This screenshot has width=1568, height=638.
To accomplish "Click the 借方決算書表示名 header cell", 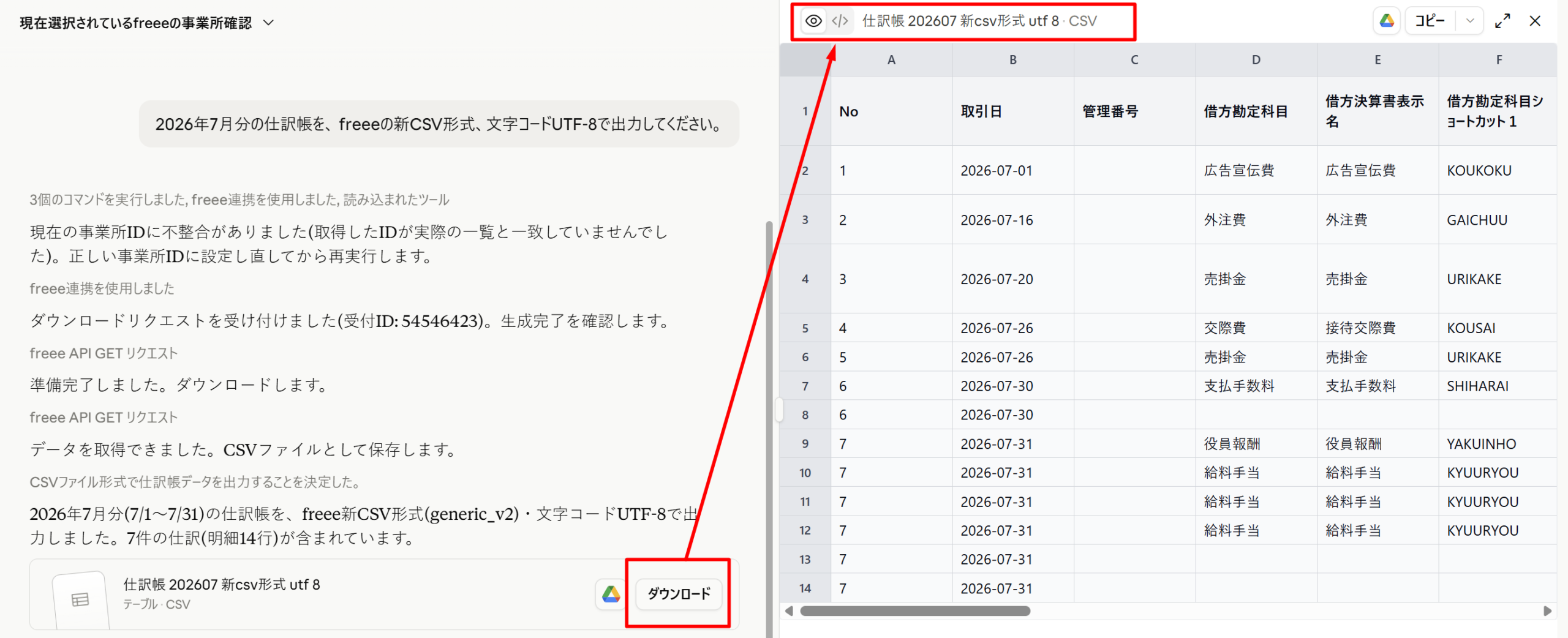I will click(1378, 111).
